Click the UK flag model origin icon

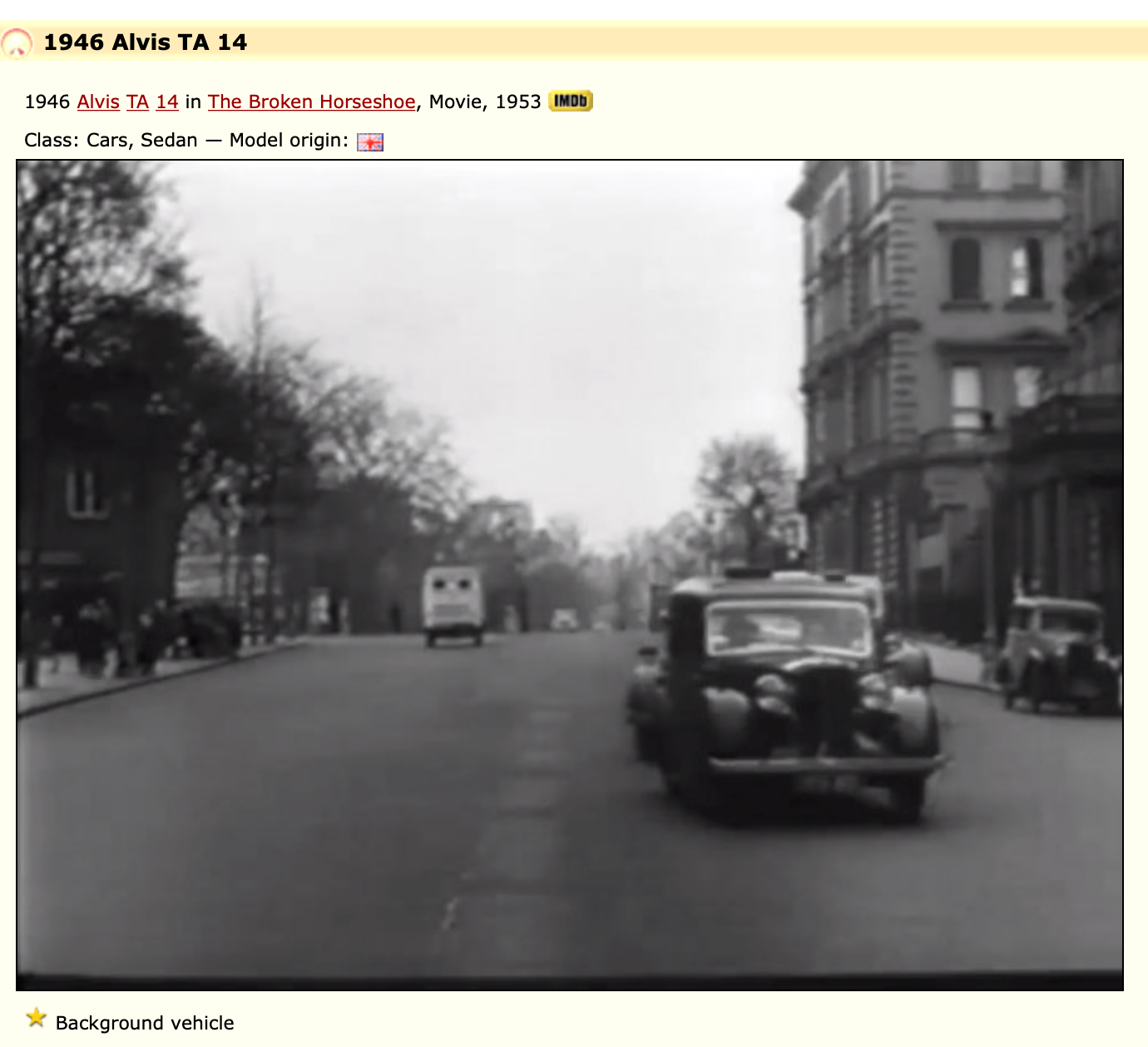tap(370, 141)
